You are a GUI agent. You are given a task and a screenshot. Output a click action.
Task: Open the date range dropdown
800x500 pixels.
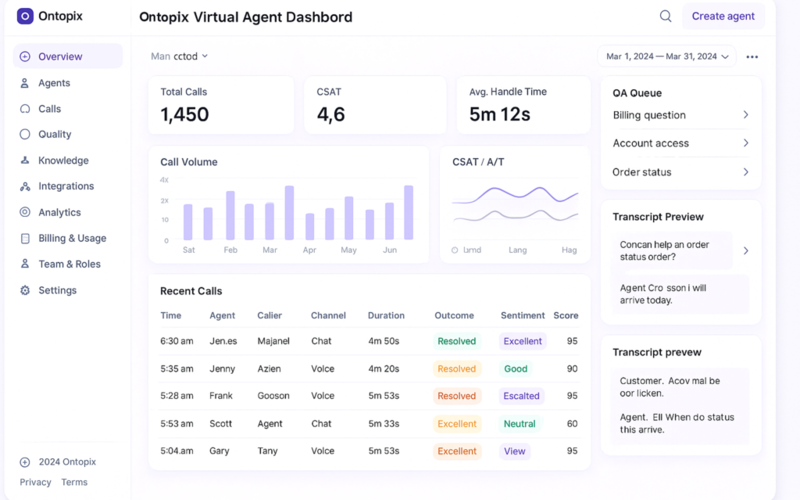[666, 57]
